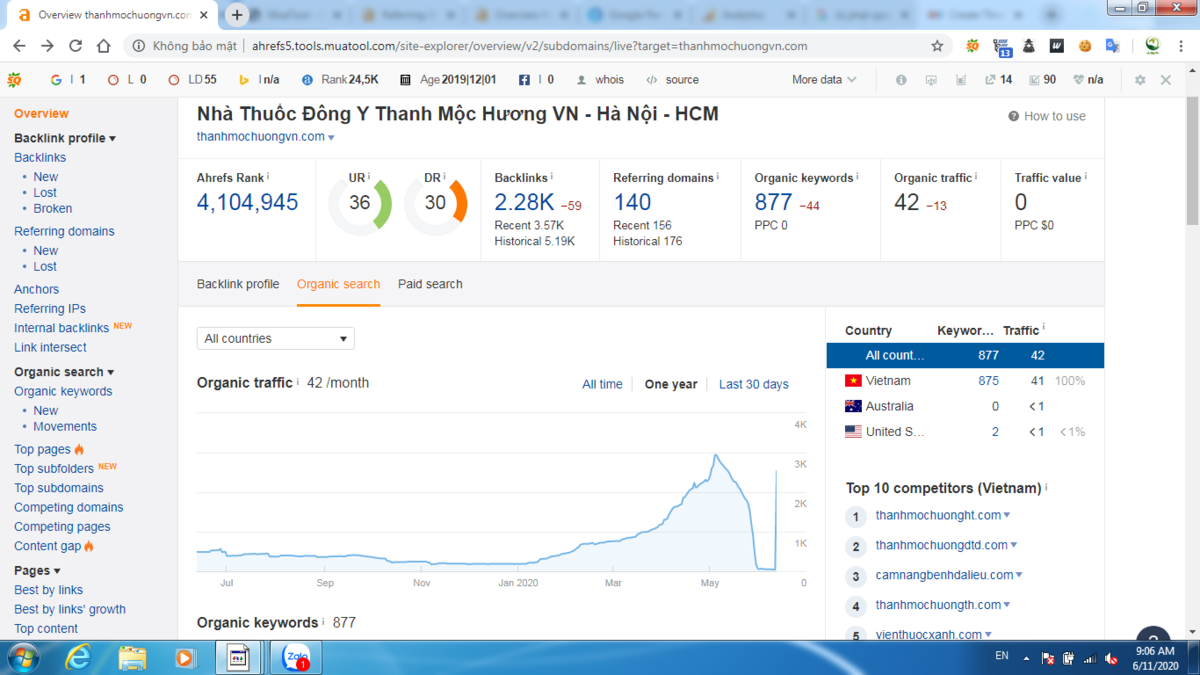Open the Top subfolders report

pos(54,468)
